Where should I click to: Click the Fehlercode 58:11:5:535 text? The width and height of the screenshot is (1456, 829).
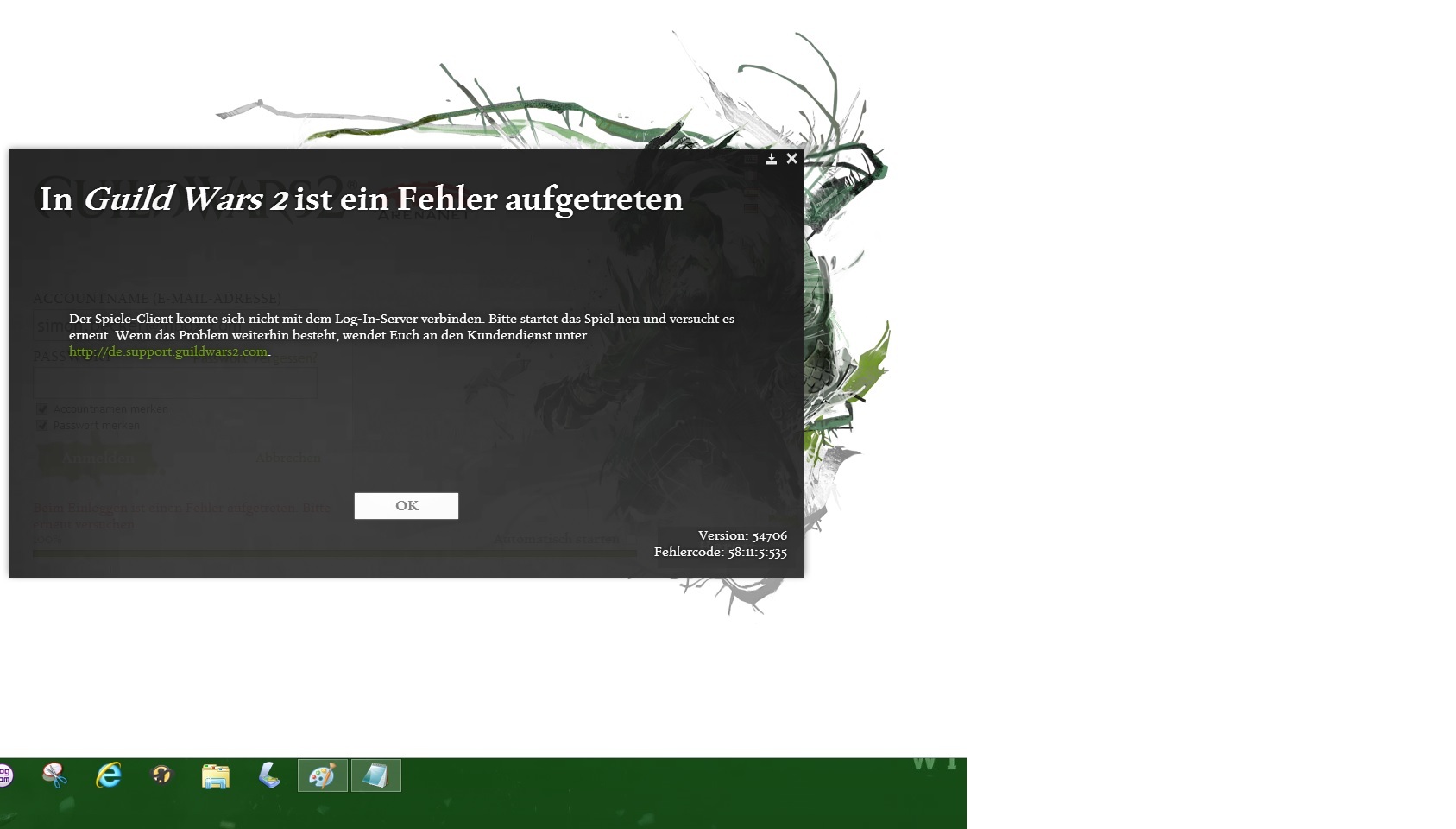[721, 552]
